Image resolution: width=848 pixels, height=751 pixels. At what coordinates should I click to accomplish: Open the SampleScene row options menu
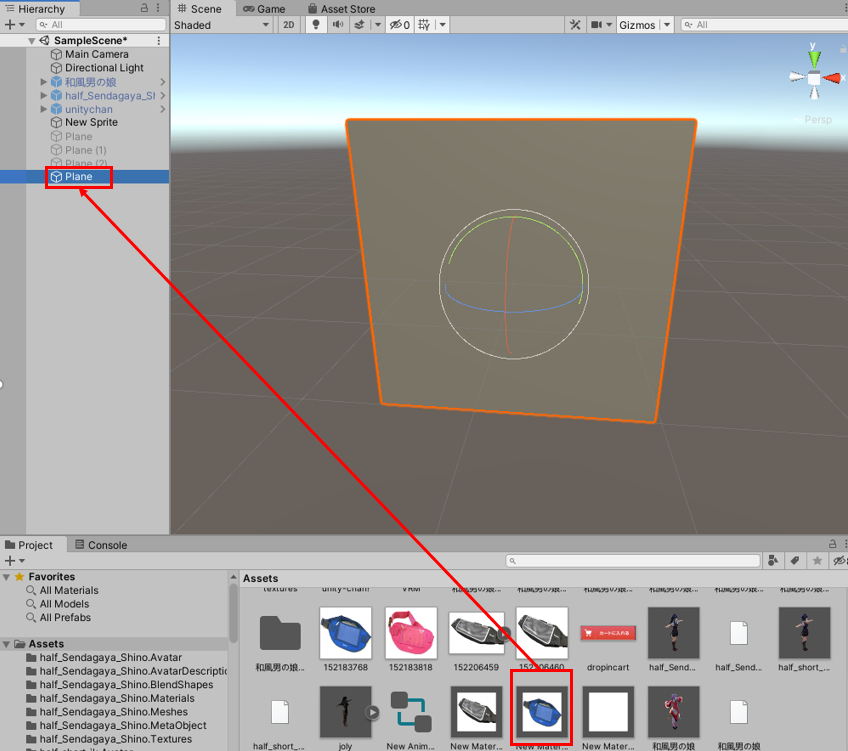[x=158, y=41]
